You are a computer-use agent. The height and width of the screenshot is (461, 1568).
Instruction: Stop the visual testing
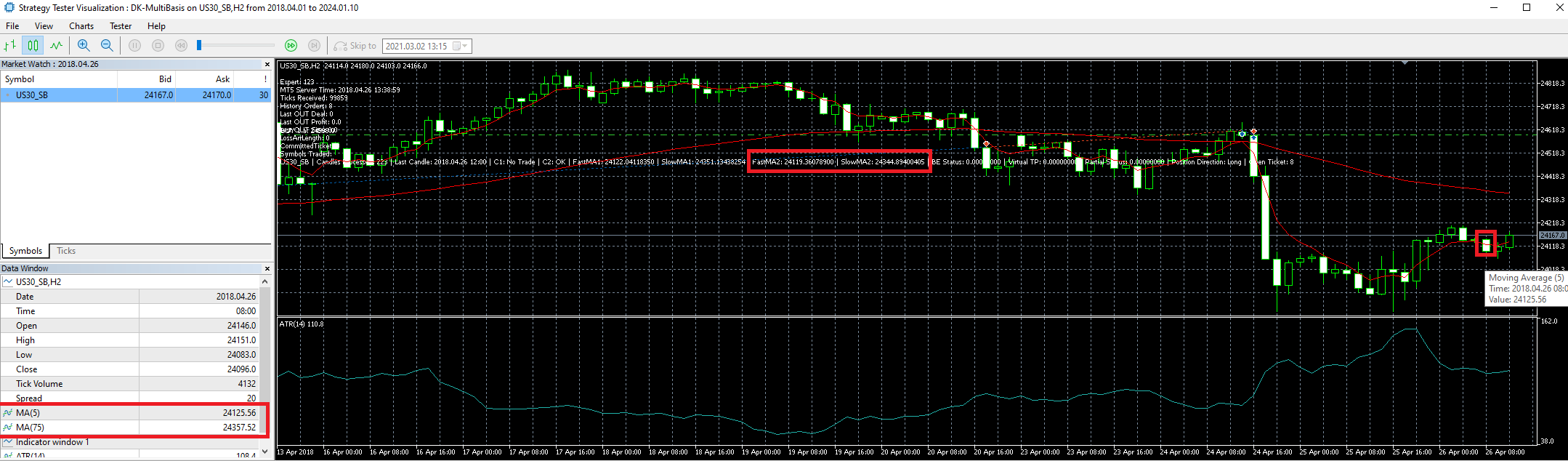click(158, 46)
